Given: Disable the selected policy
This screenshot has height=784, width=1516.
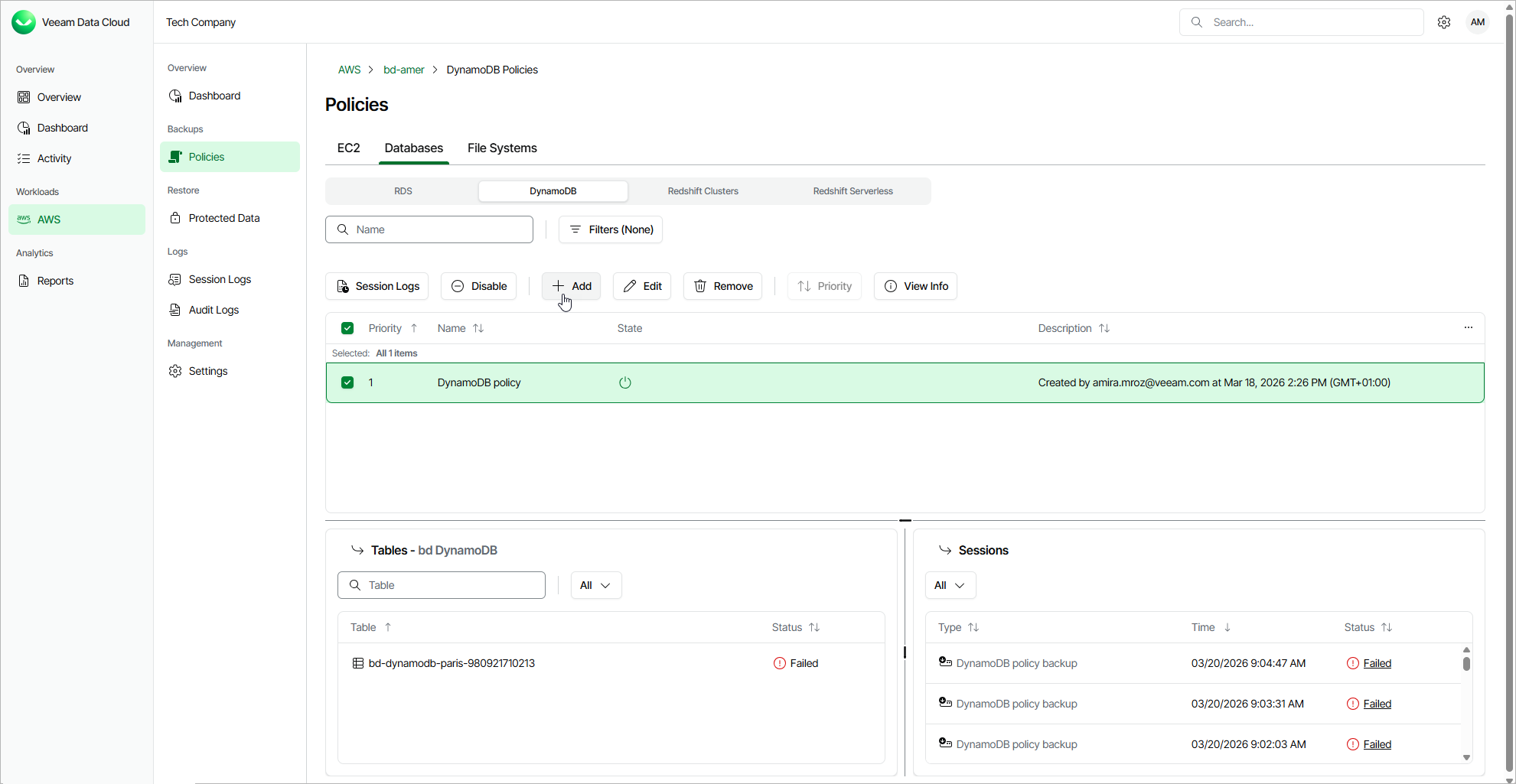Looking at the screenshot, I should pos(479,286).
